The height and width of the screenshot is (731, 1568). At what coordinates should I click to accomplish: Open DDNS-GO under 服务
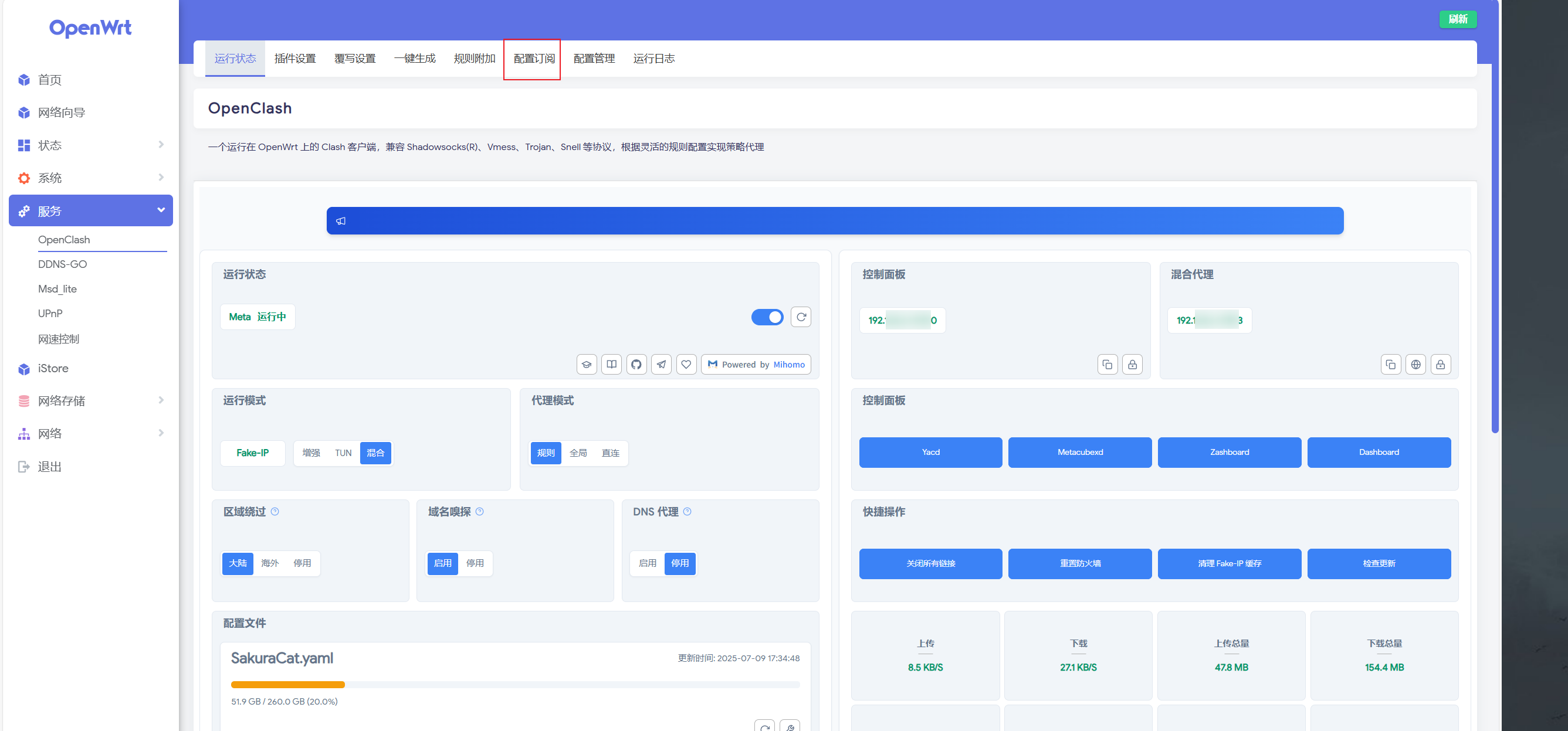click(x=63, y=264)
